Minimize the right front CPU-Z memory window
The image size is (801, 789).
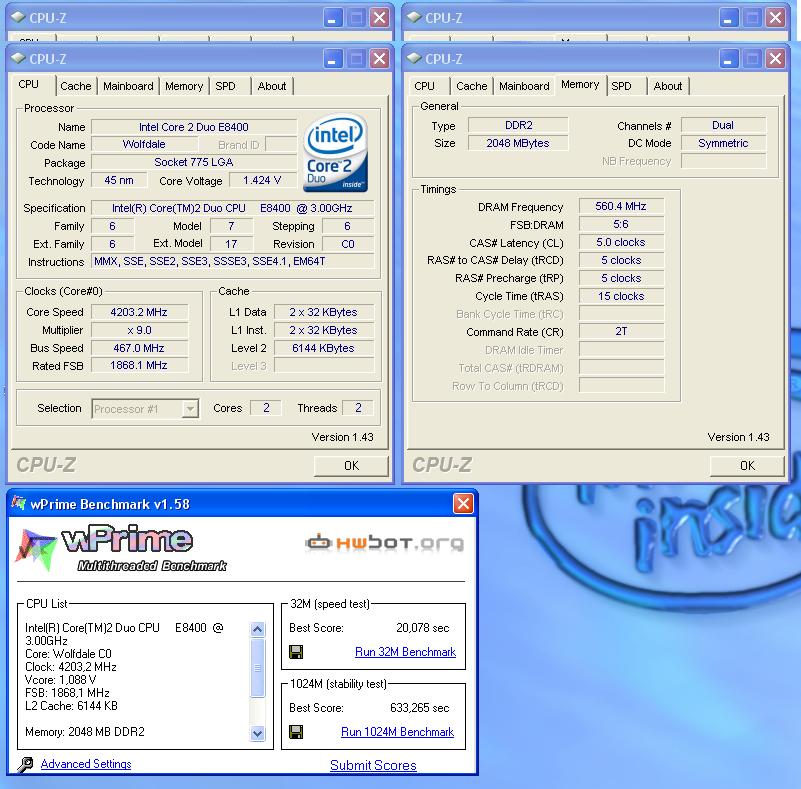[728, 59]
